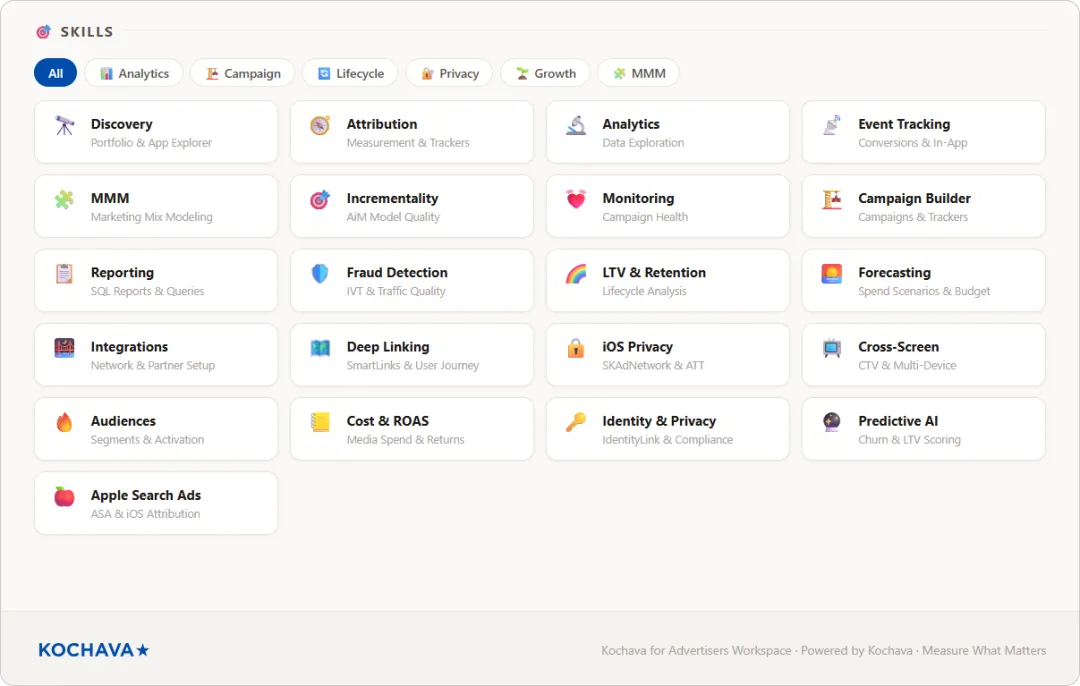
Task: Open the Predictive AI title
Action: click(x=897, y=421)
